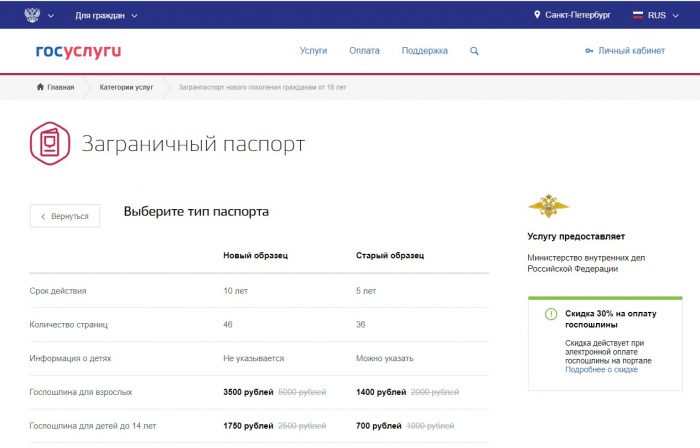
Task: Click the Заграничный паспорт heading
Action: [193, 144]
